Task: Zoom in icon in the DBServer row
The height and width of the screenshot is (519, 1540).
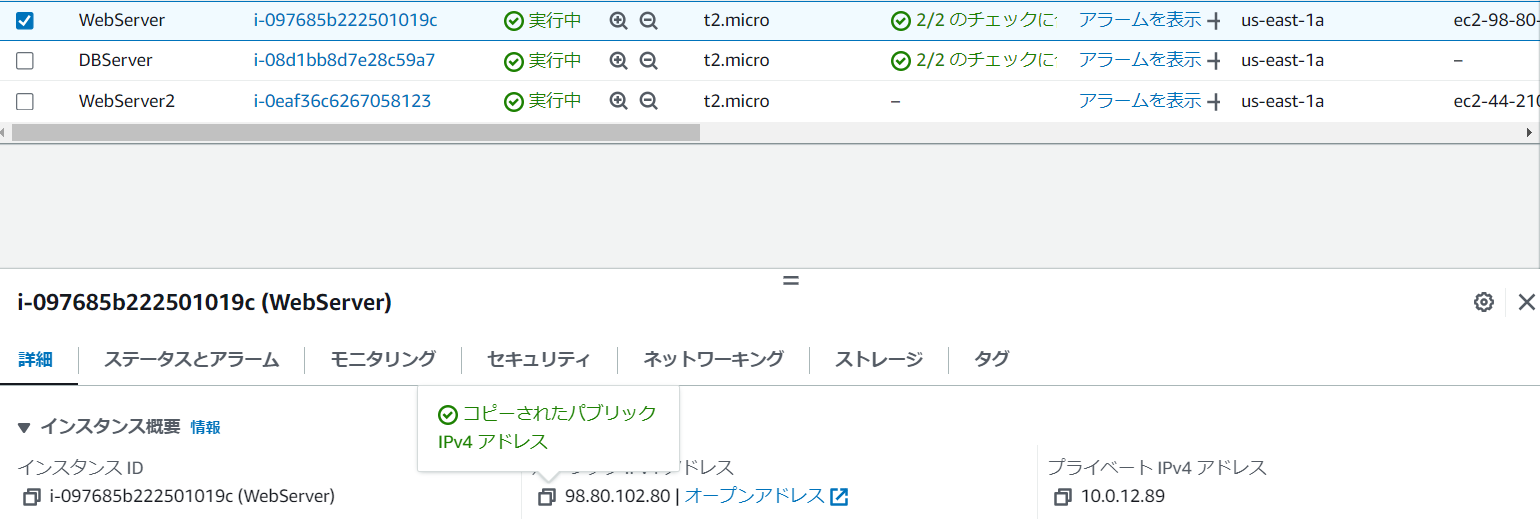Action: [x=618, y=60]
